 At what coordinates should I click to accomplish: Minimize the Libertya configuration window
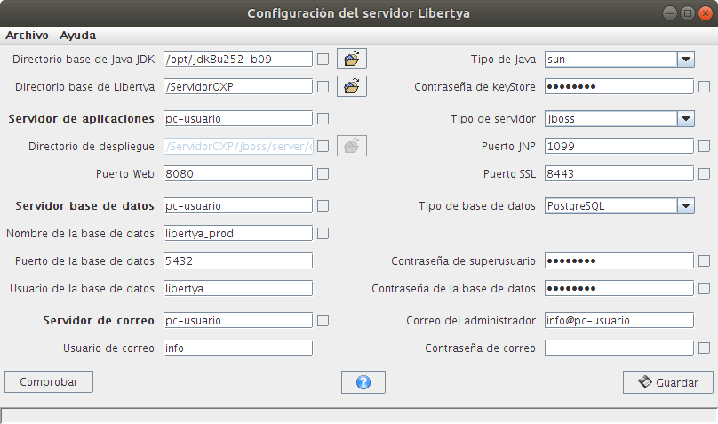(670, 13)
